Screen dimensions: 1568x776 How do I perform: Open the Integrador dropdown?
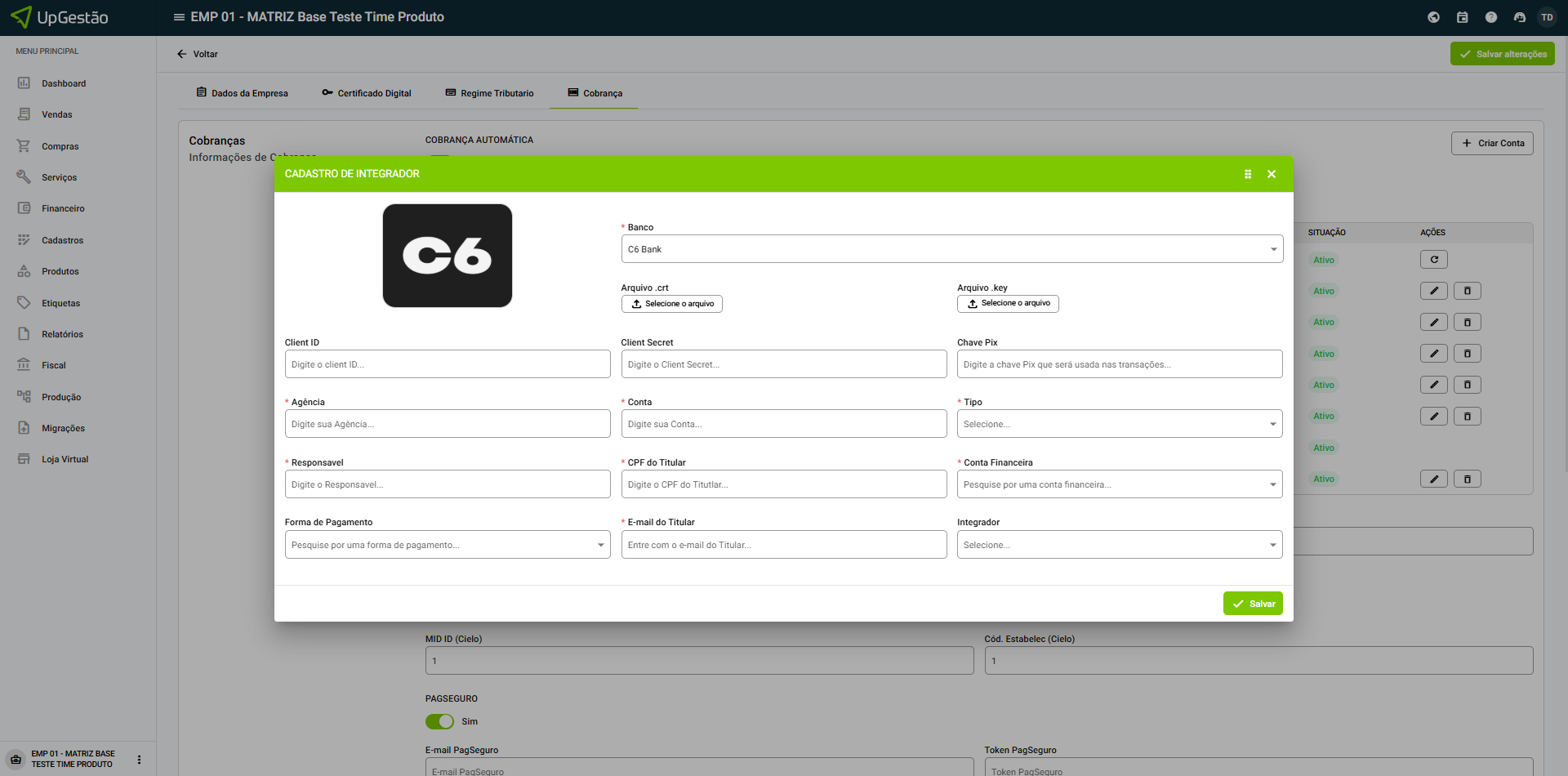1119,545
